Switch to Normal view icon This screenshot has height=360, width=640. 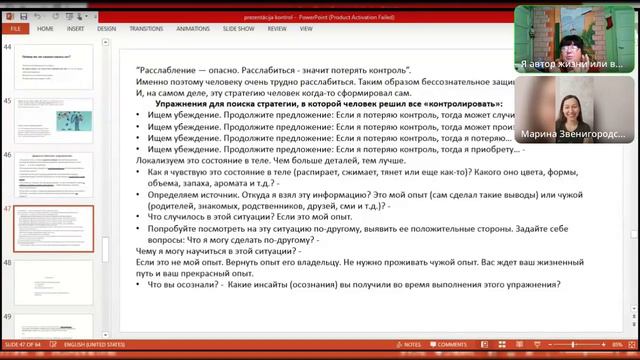484,344
